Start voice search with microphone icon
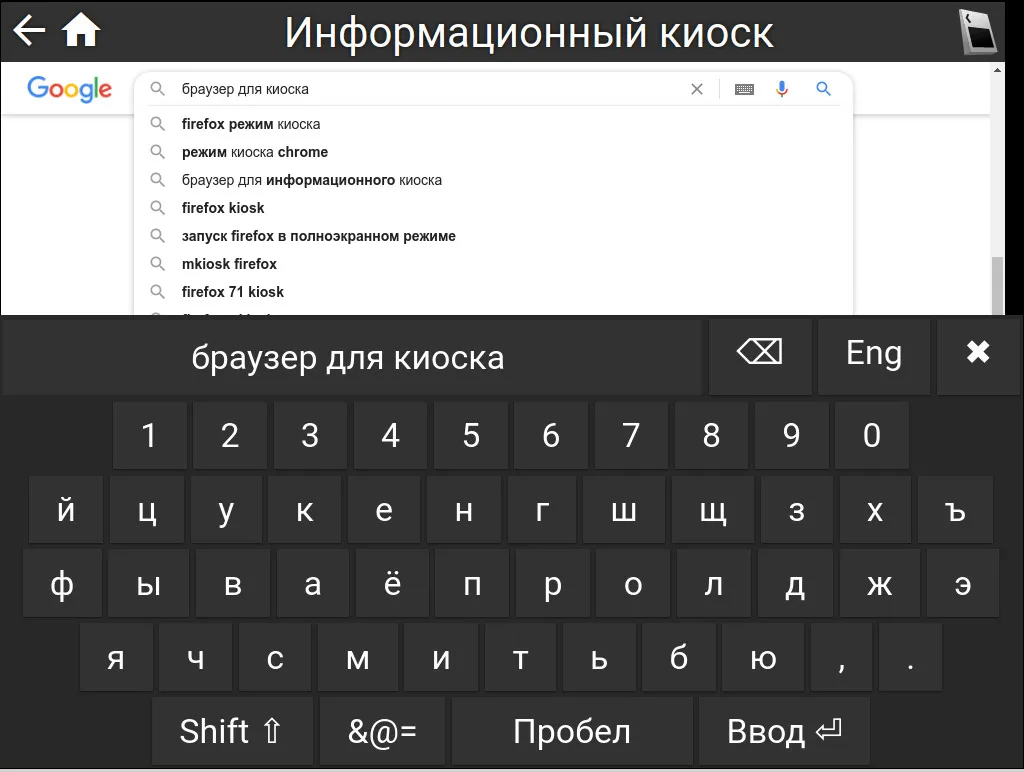Image resolution: width=1024 pixels, height=772 pixels. coord(782,89)
